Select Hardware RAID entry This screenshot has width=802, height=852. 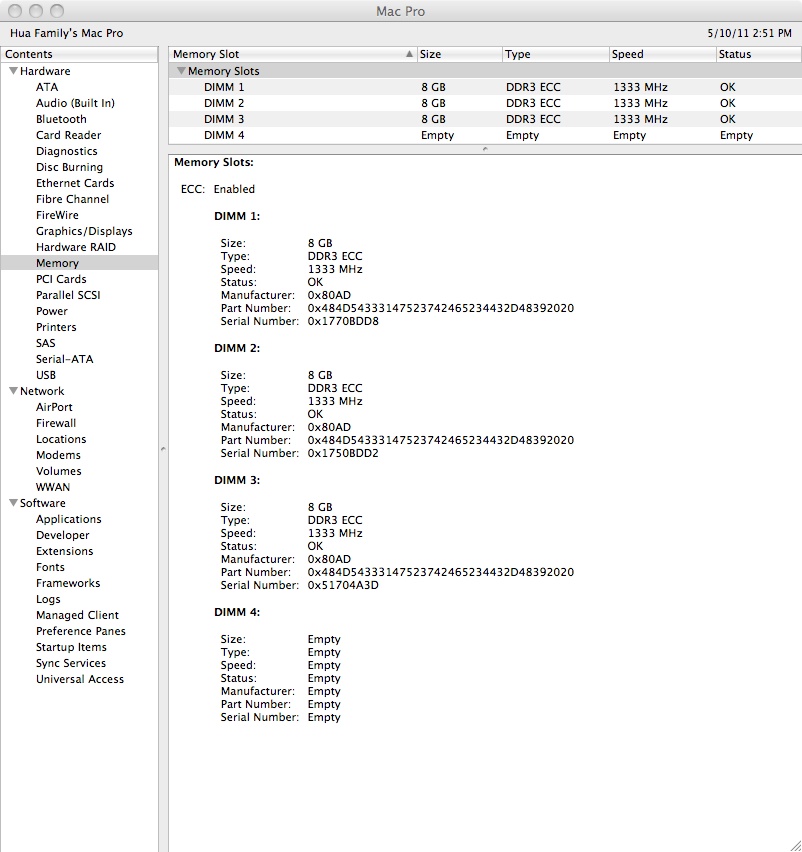76,247
